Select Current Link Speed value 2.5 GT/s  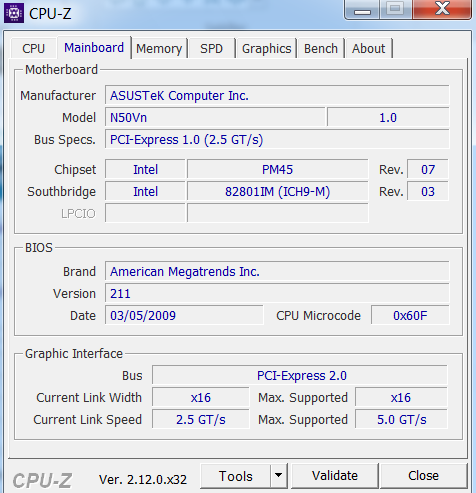click(201, 419)
